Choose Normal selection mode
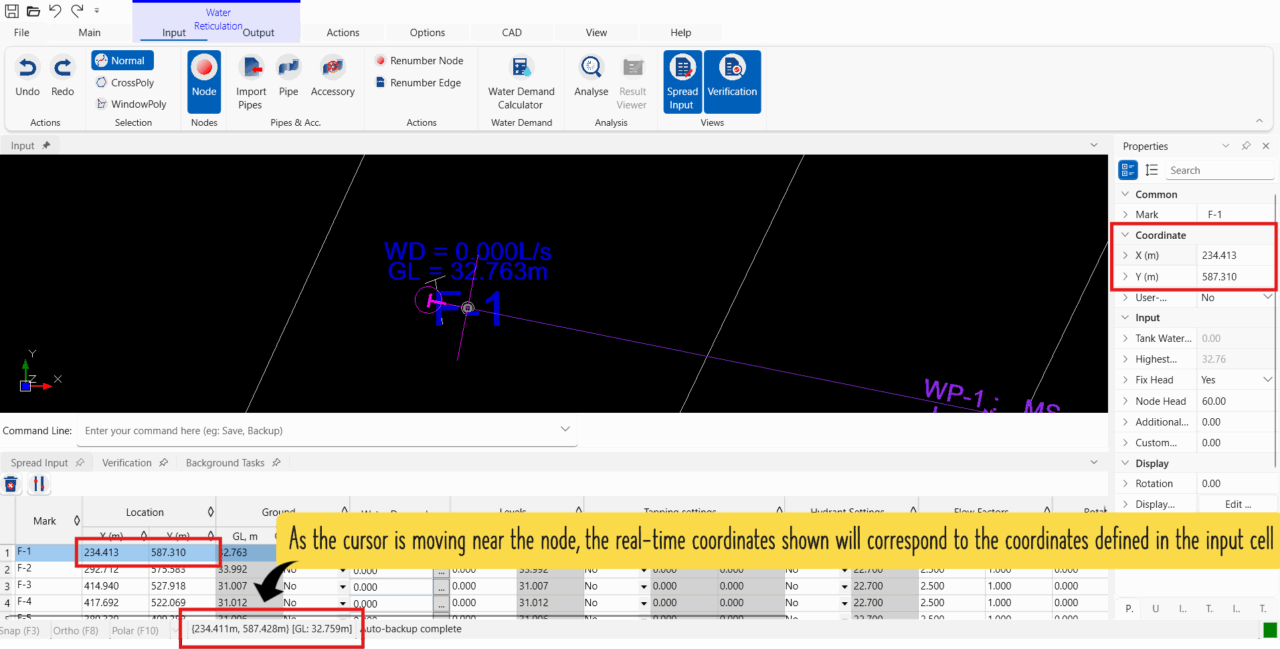 coord(122,61)
